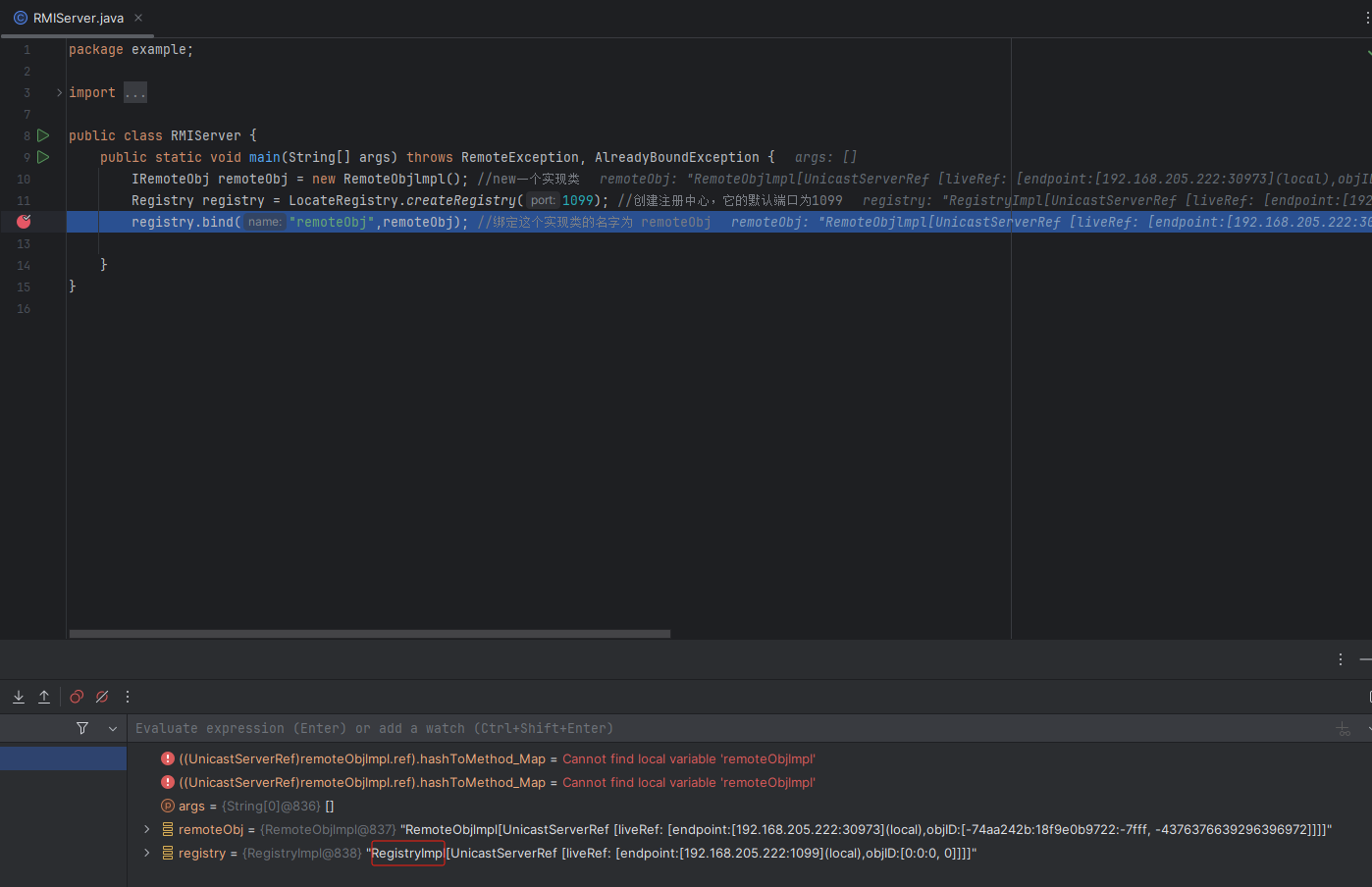Viewport: 1372px width, 887px height.
Task: Open debug panel options menu
Action: coord(1341,659)
